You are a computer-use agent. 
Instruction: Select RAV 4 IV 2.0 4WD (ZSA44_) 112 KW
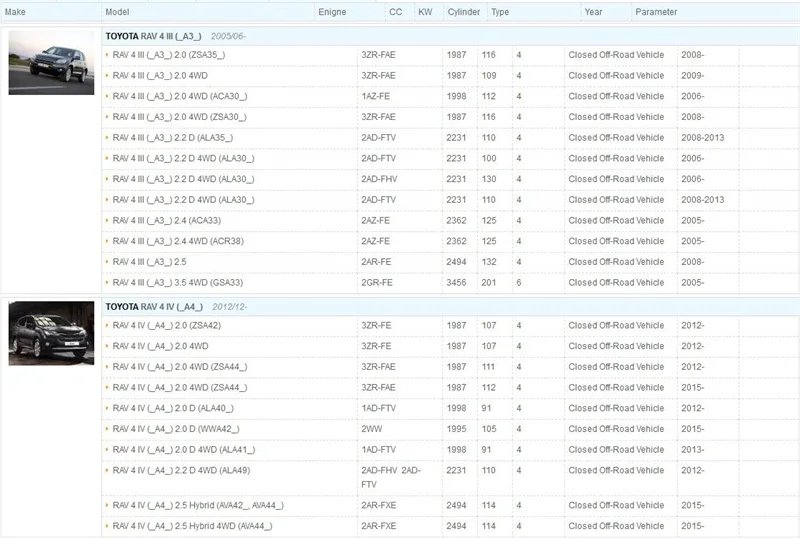pyautogui.click(x=180, y=387)
